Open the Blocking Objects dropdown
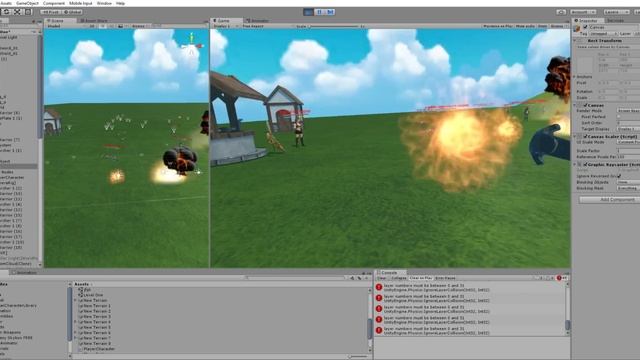The height and width of the screenshot is (360, 640). point(628,182)
